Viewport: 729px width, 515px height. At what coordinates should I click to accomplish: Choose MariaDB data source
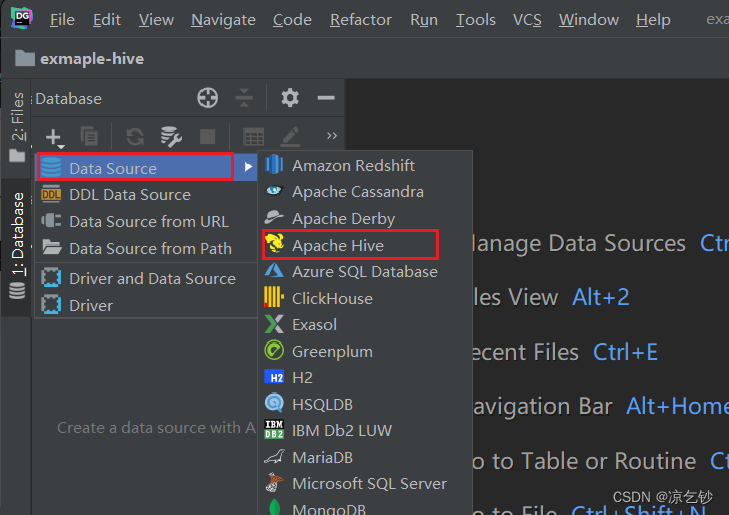(365, 457)
